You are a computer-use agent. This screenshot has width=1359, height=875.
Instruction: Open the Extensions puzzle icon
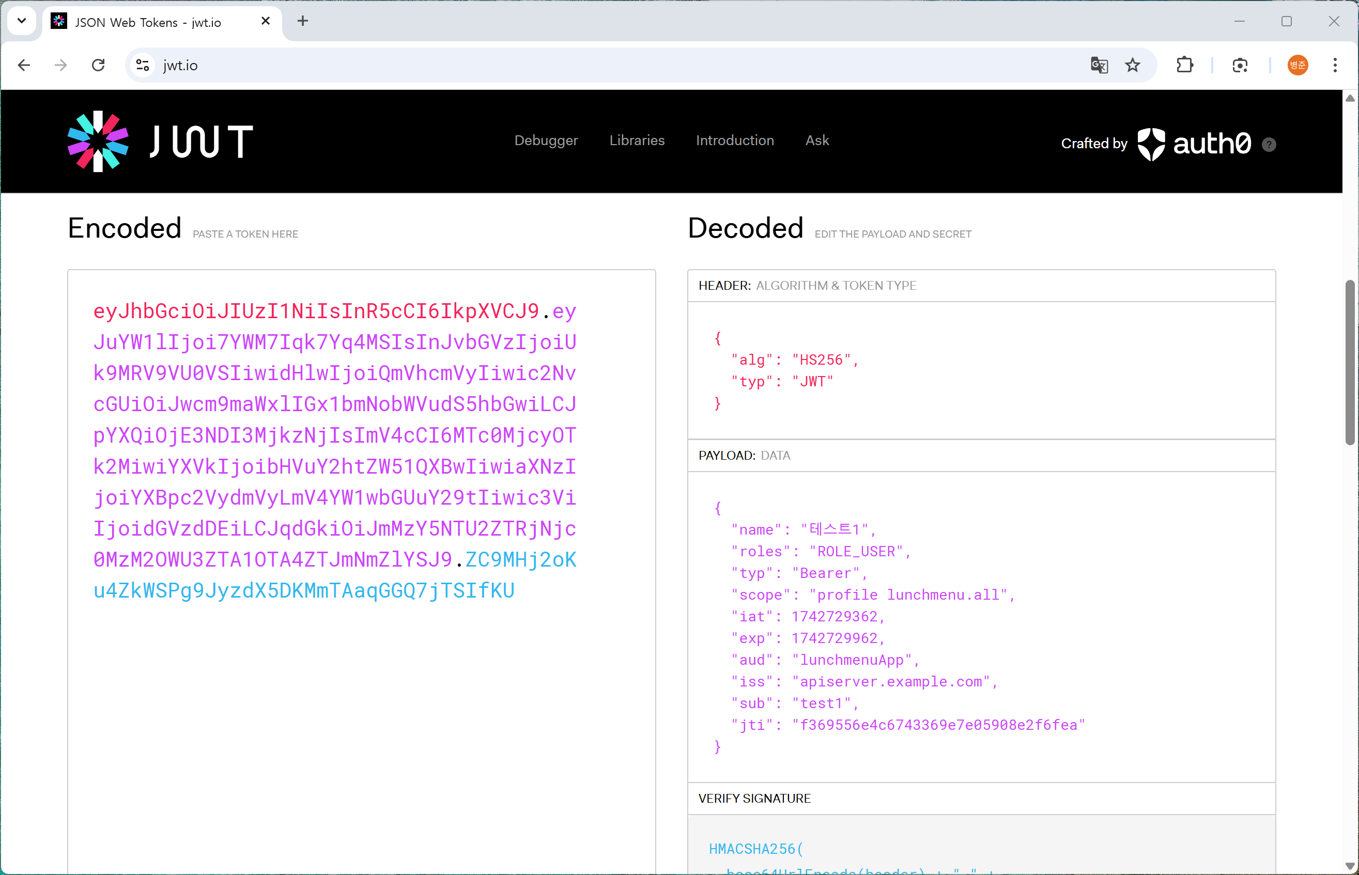pyautogui.click(x=1185, y=65)
